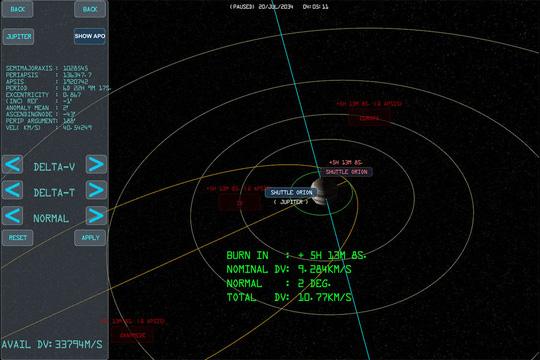Decrease Normal angle with left arrow
The image size is (540, 360).
tap(13, 216)
